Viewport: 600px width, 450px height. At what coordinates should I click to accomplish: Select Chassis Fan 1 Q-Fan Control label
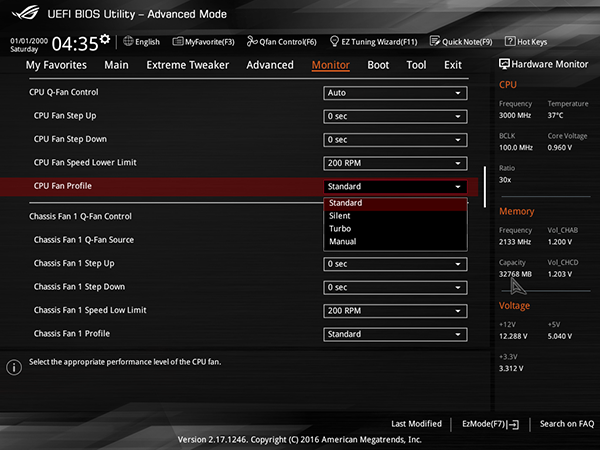click(80, 217)
